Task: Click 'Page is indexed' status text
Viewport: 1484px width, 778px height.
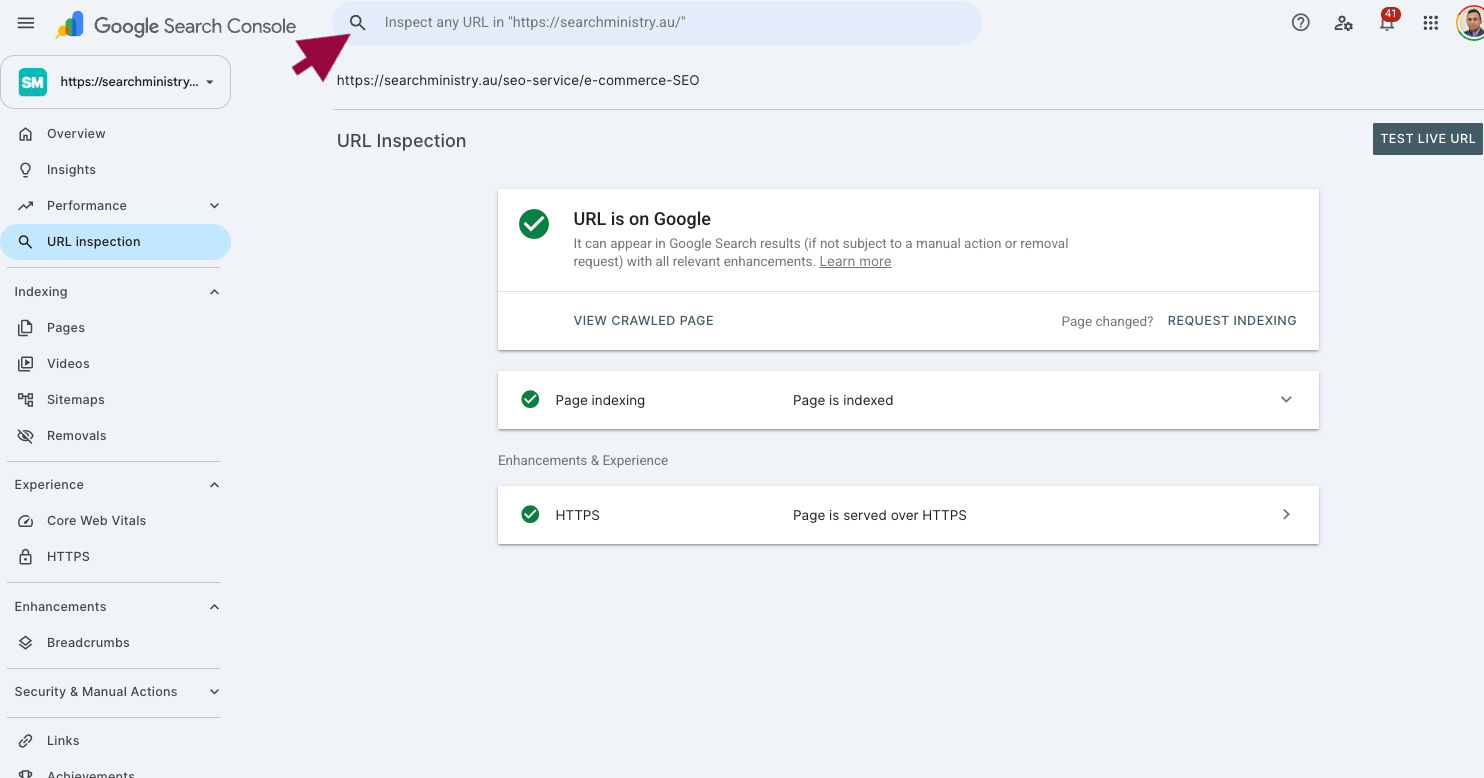Action: click(843, 400)
